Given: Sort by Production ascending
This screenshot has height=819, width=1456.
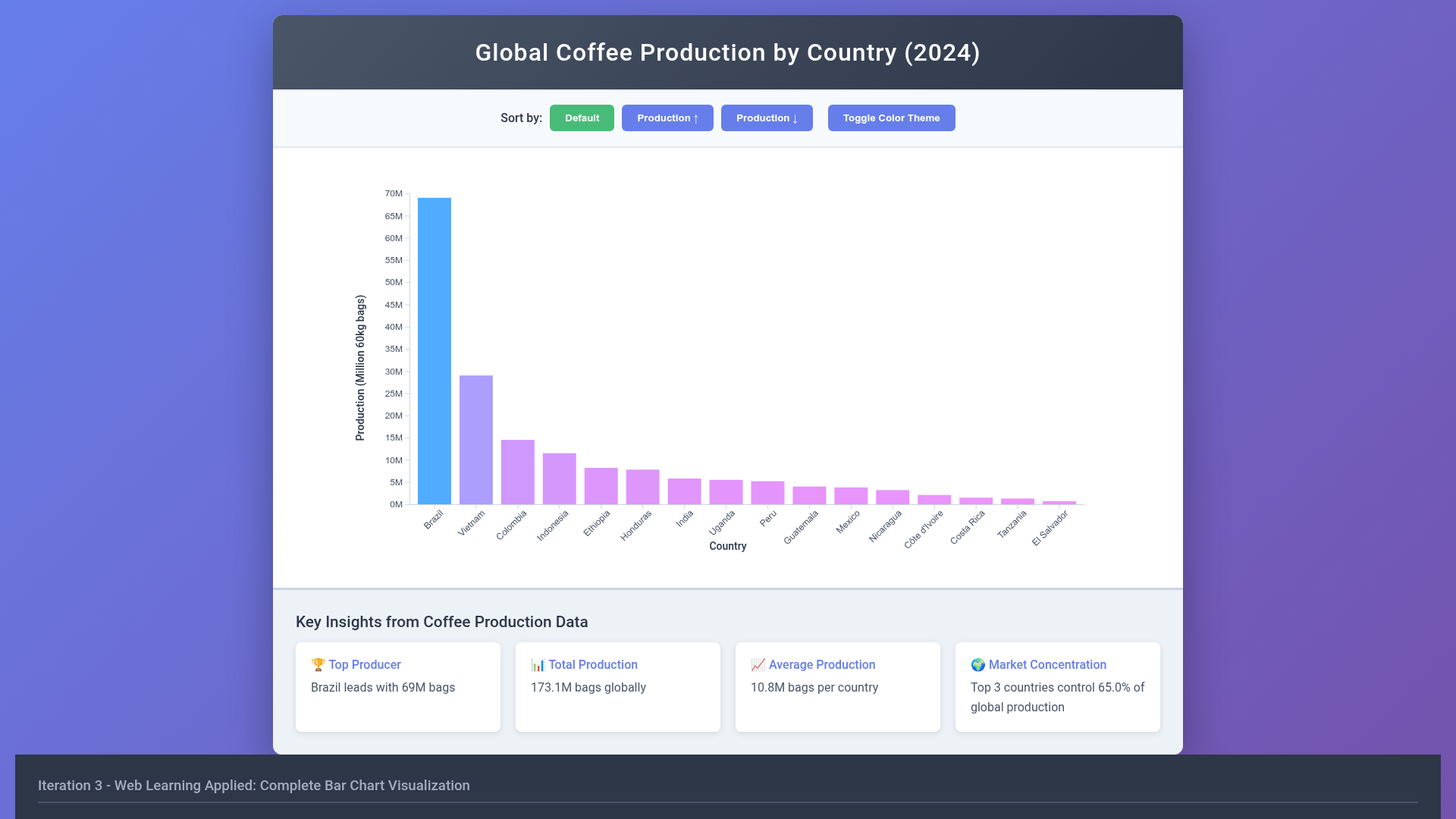Looking at the screenshot, I should [667, 118].
